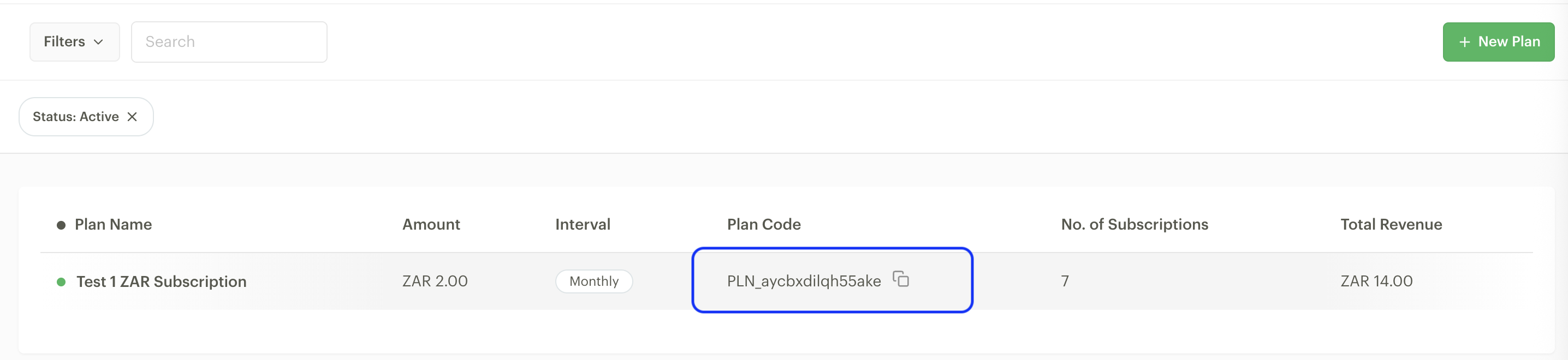
Task: Remove the Status: Active filter with the X
Action: pyautogui.click(x=132, y=117)
